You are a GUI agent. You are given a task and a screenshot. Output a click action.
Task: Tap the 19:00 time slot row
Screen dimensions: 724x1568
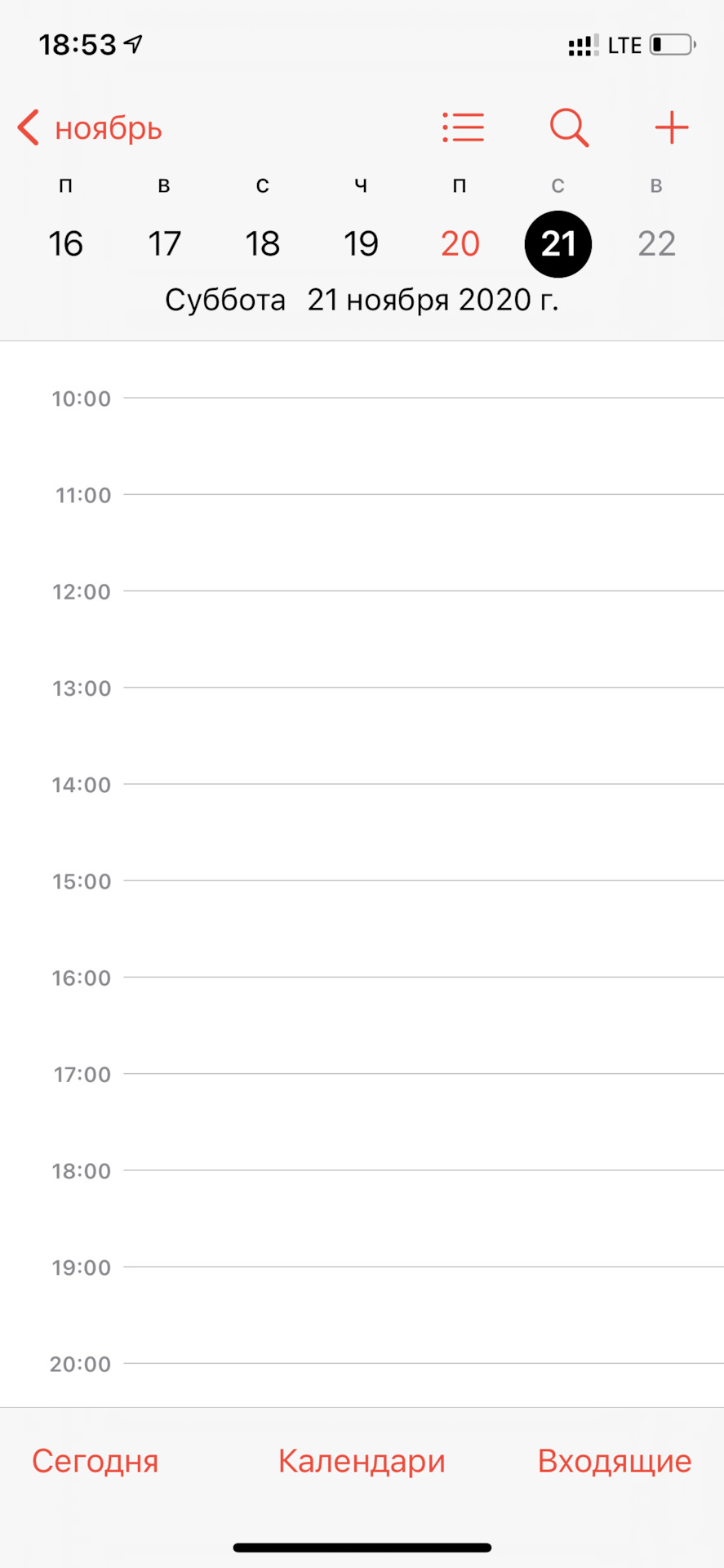(423, 1315)
